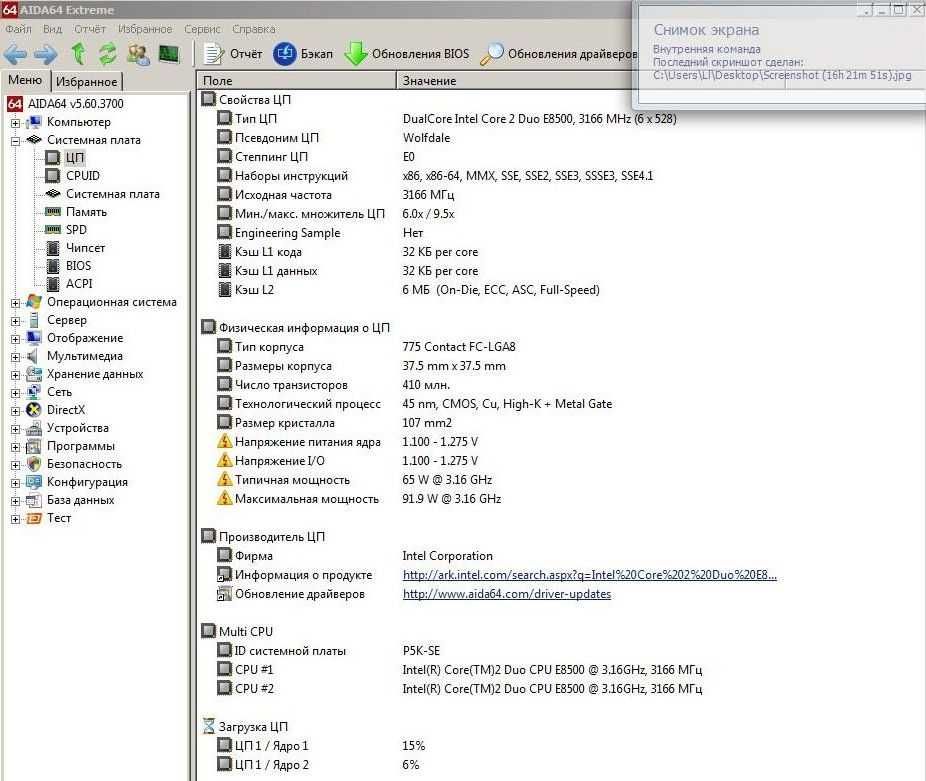Expand the Отображение tree node
This screenshot has width=926, height=781.
pos(15,339)
